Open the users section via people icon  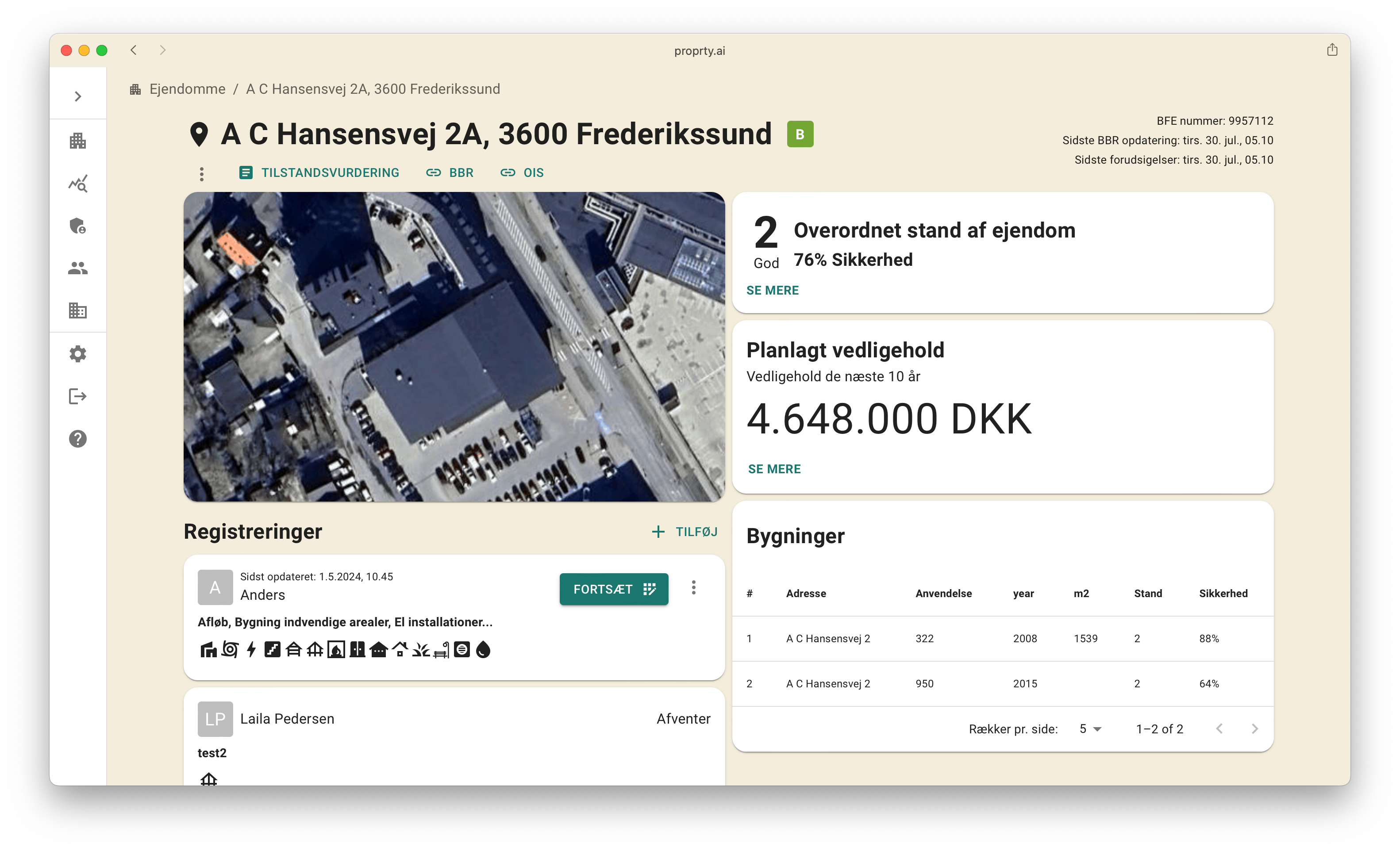pos(78,268)
